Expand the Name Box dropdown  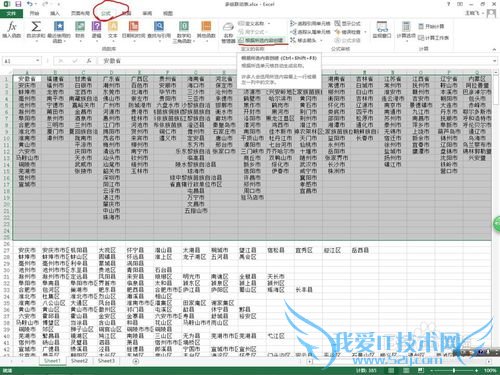point(37,61)
